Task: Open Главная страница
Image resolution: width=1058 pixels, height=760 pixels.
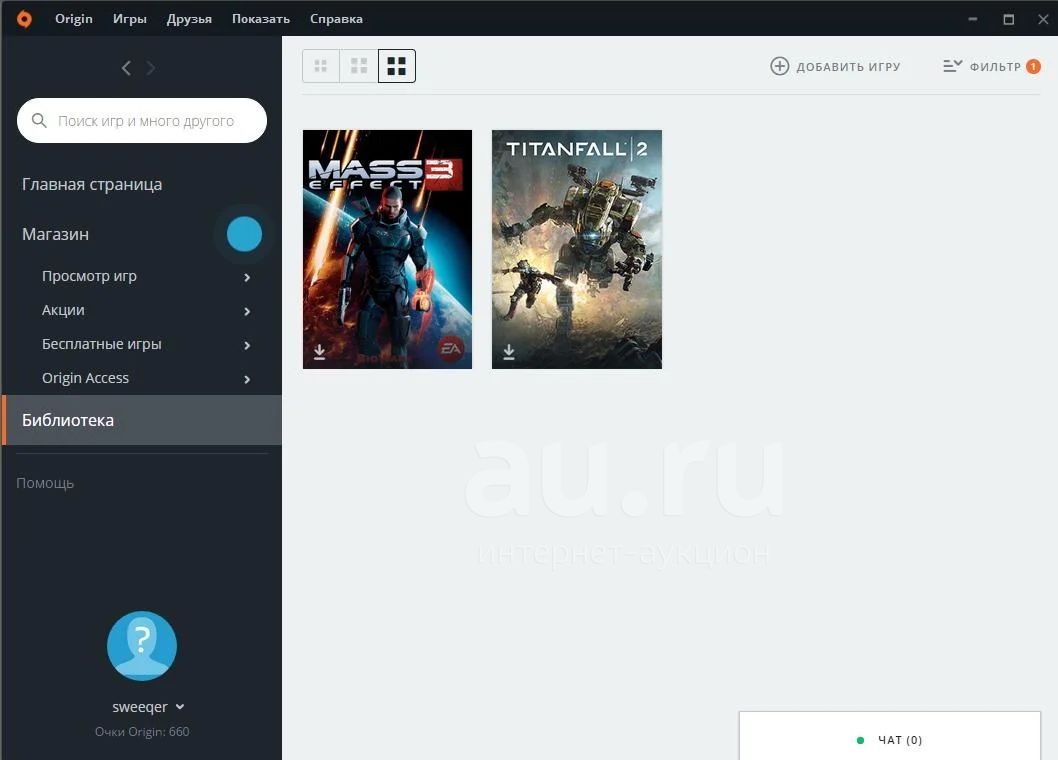Action: (x=92, y=184)
